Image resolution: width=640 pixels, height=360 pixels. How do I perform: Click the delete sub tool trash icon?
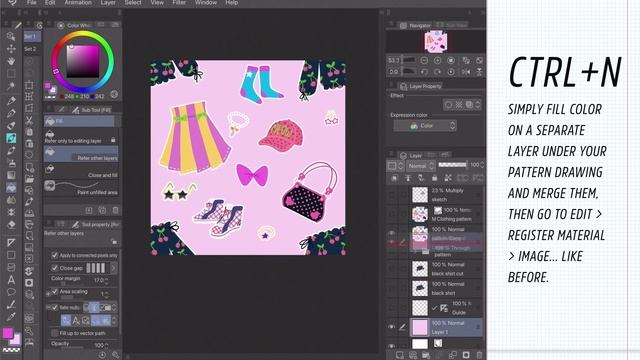(116, 210)
